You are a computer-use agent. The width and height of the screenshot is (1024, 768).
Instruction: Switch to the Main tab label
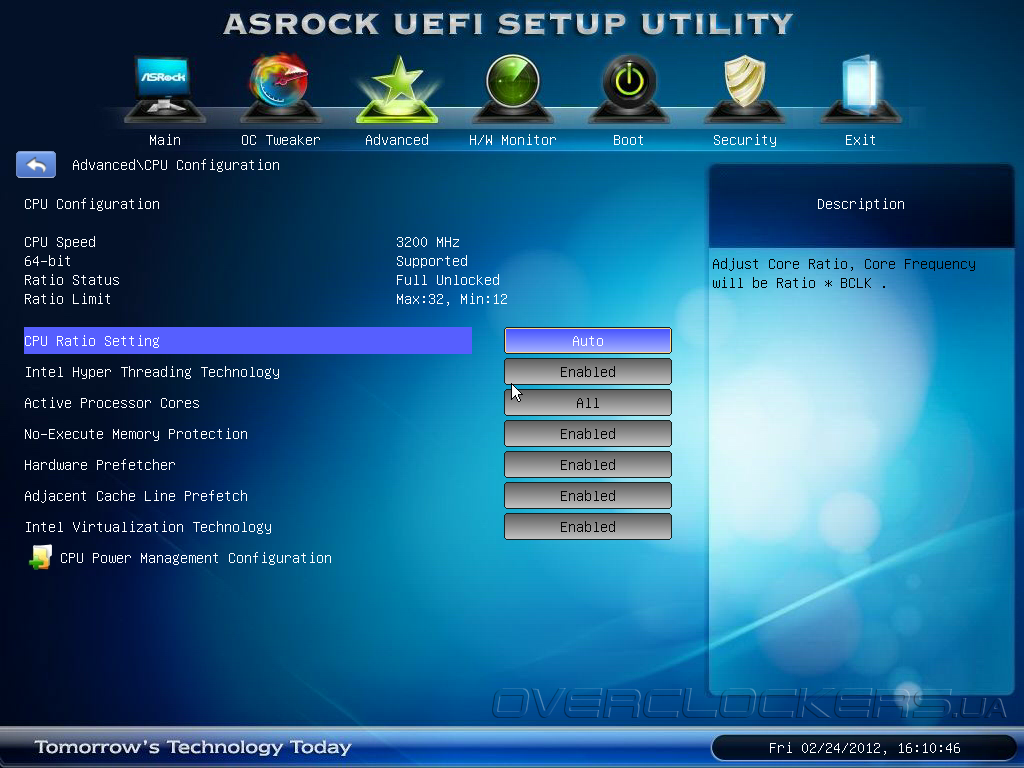[x=165, y=140]
